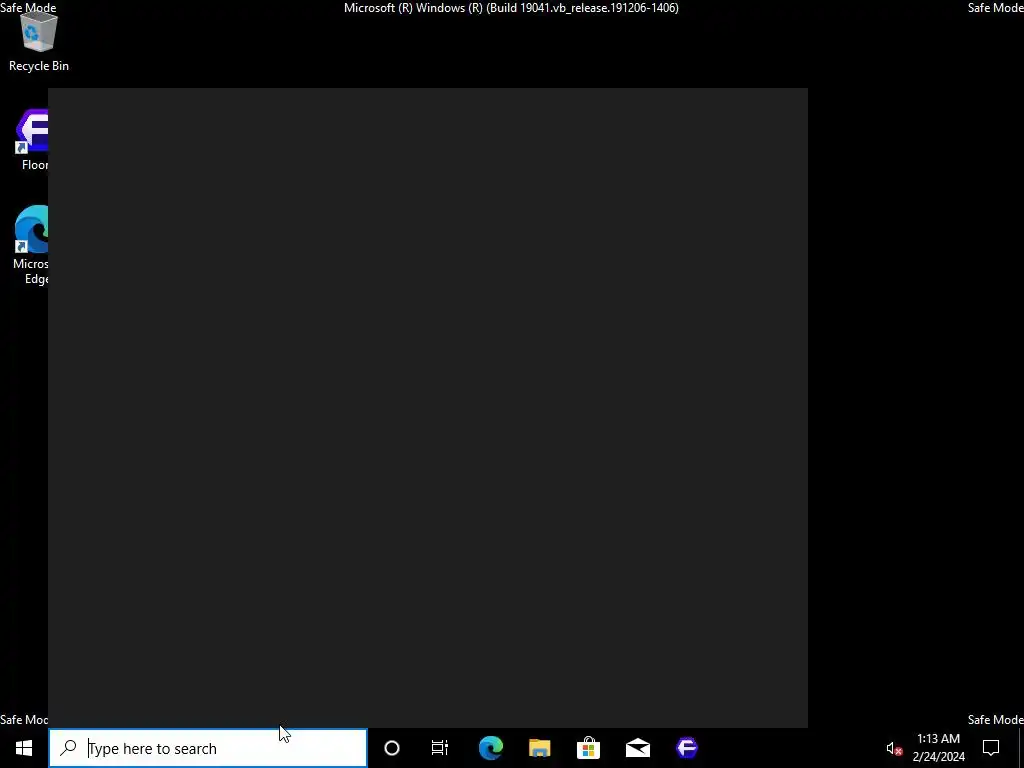Open Cortana from the taskbar circle
Image resolution: width=1024 pixels, height=768 pixels.
pyautogui.click(x=392, y=748)
